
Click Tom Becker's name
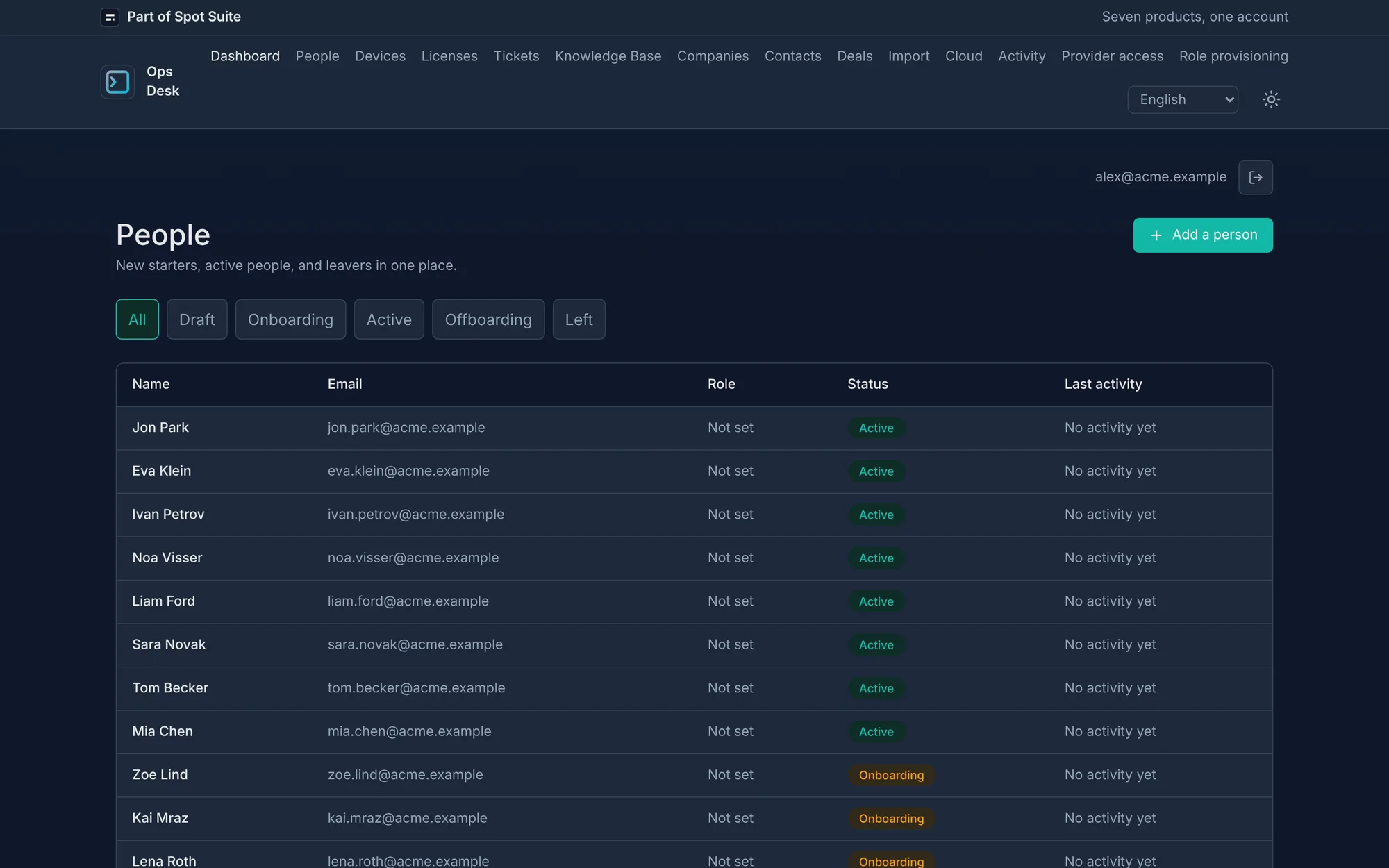click(x=170, y=688)
